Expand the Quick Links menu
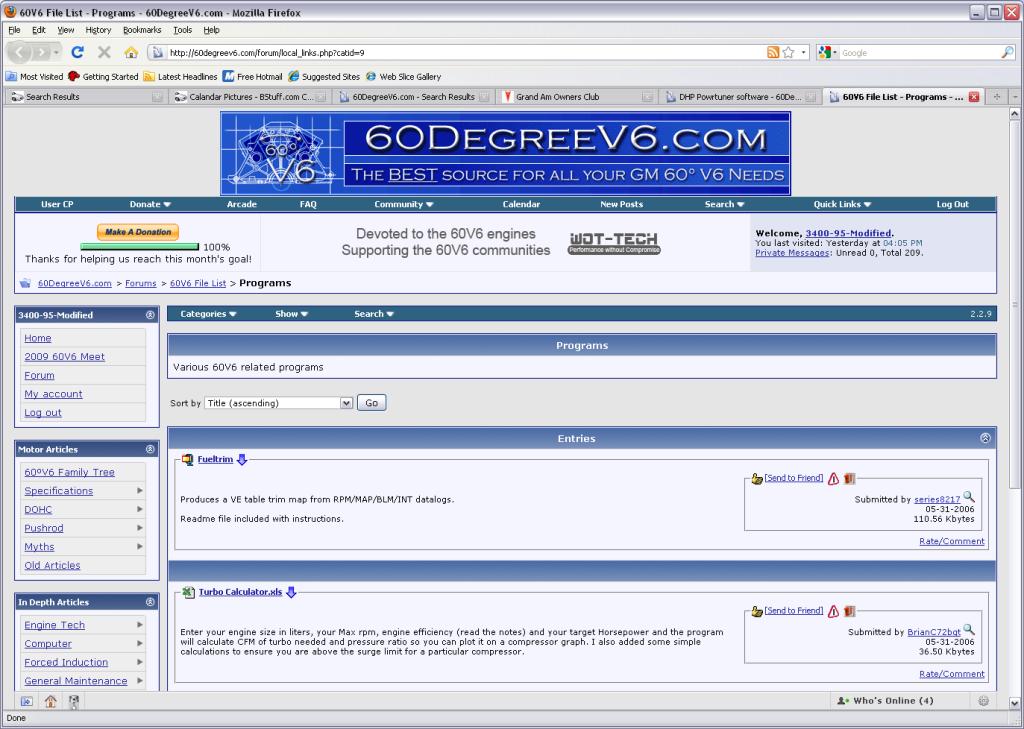Screen dimensions: 1024x729 tap(842, 204)
